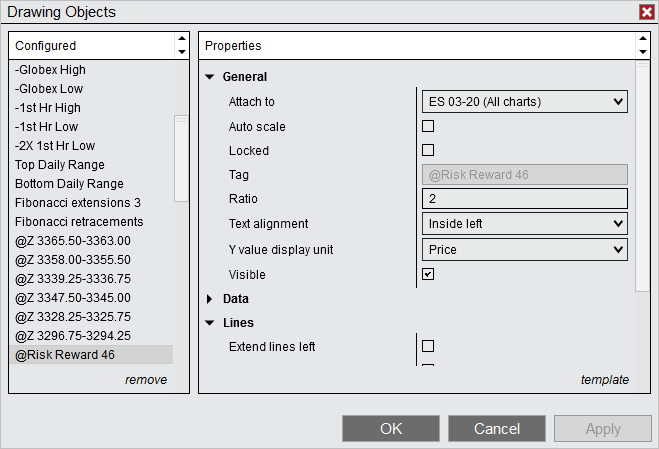Click into the Ratio input field
The height and width of the screenshot is (449, 659).
click(x=525, y=199)
